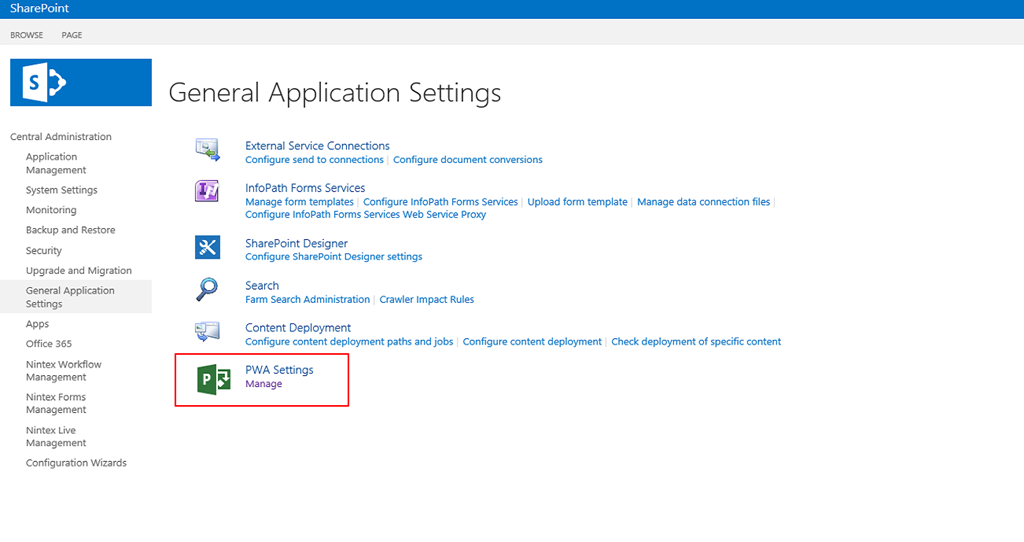This screenshot has width=1024, height=542.
Task: Open the Search heading link
Action: click(x=262, y=285)
